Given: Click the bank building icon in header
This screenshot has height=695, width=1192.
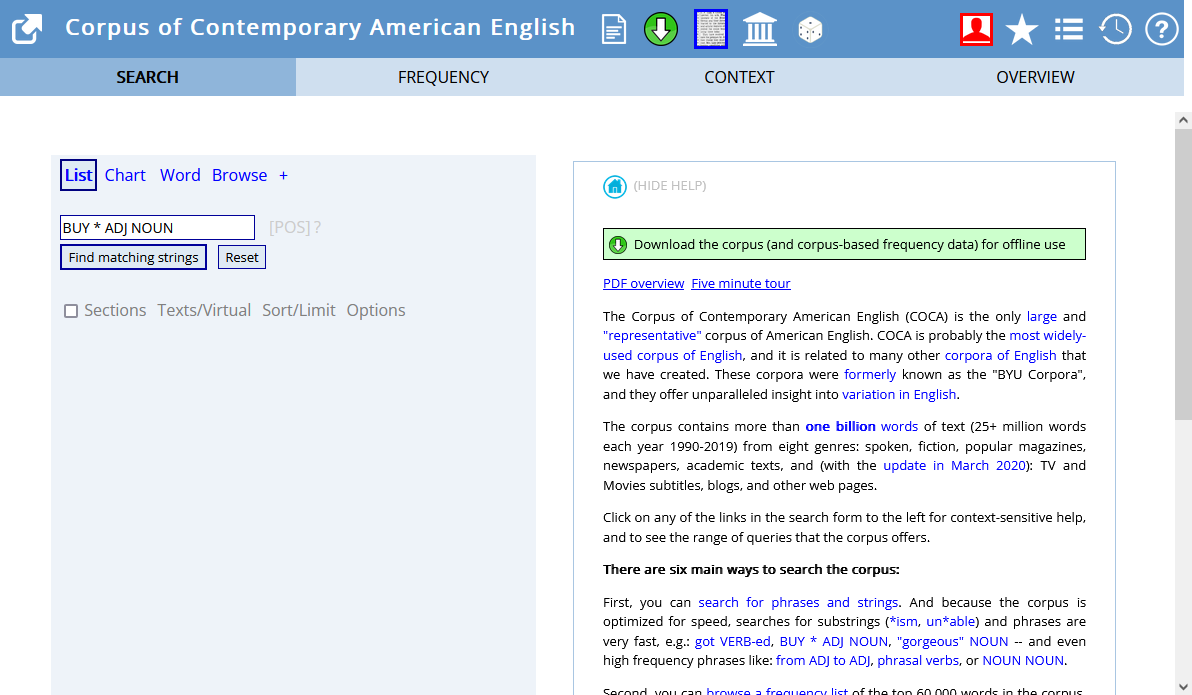Looking at the screenshot, I should tap(759, 30).
